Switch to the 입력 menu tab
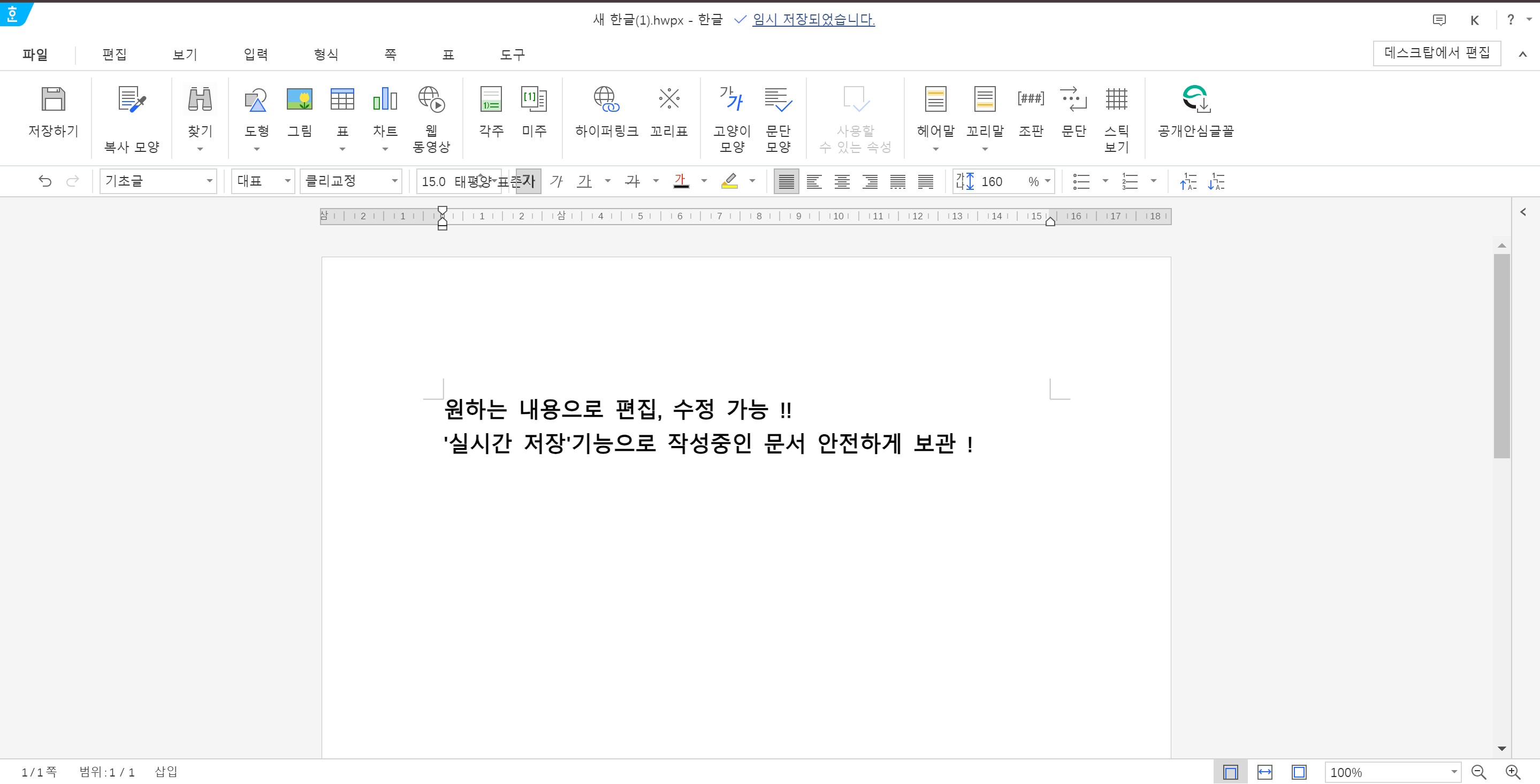The width and height of the screenshot is (1540, 784). click(256, 55)
